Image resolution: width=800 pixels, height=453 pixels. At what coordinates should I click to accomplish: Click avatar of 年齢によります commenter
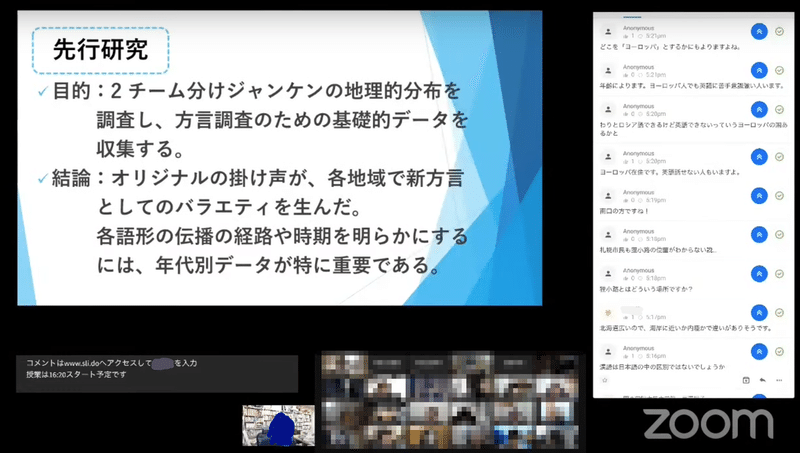[608, 70]
